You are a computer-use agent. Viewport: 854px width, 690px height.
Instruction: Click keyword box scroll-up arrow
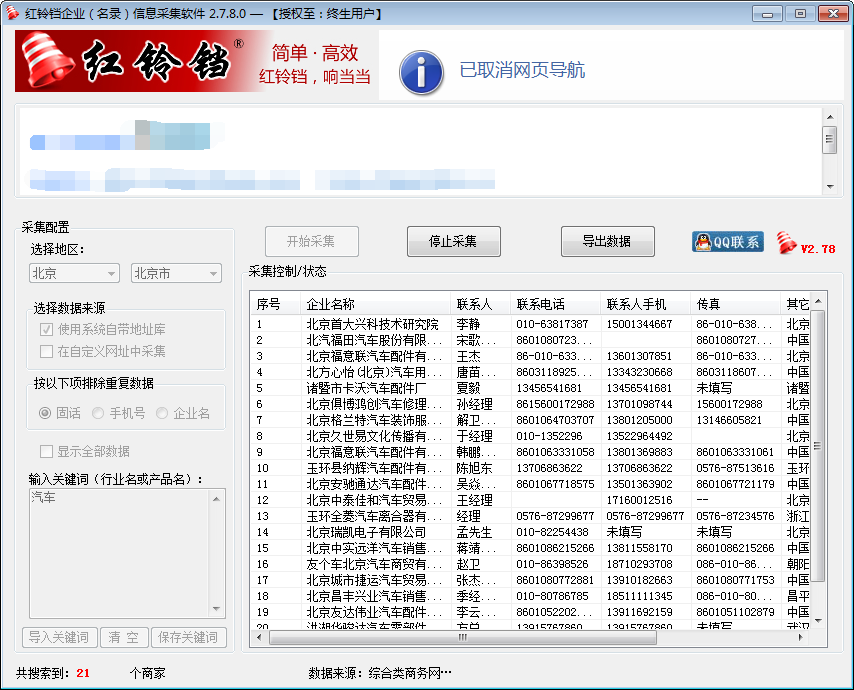point(217,499)
